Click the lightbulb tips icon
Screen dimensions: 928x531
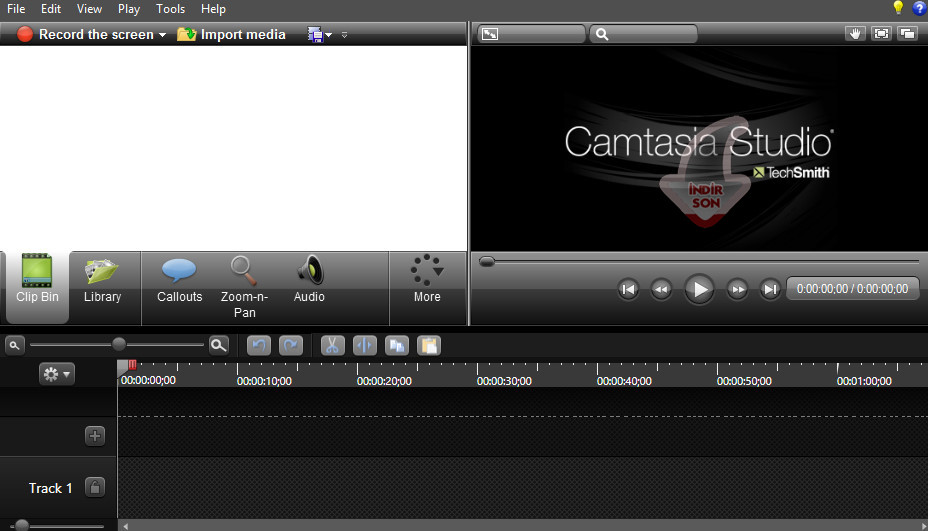click(898, 8)
